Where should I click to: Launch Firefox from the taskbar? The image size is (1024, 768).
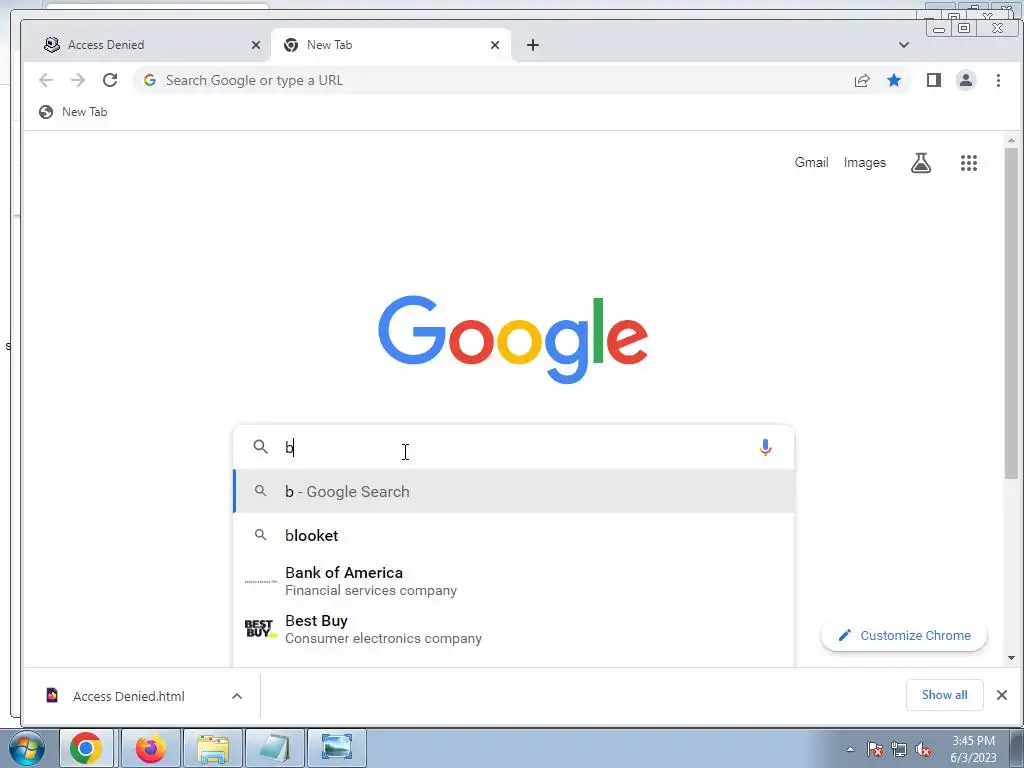(x=150, y=748)
